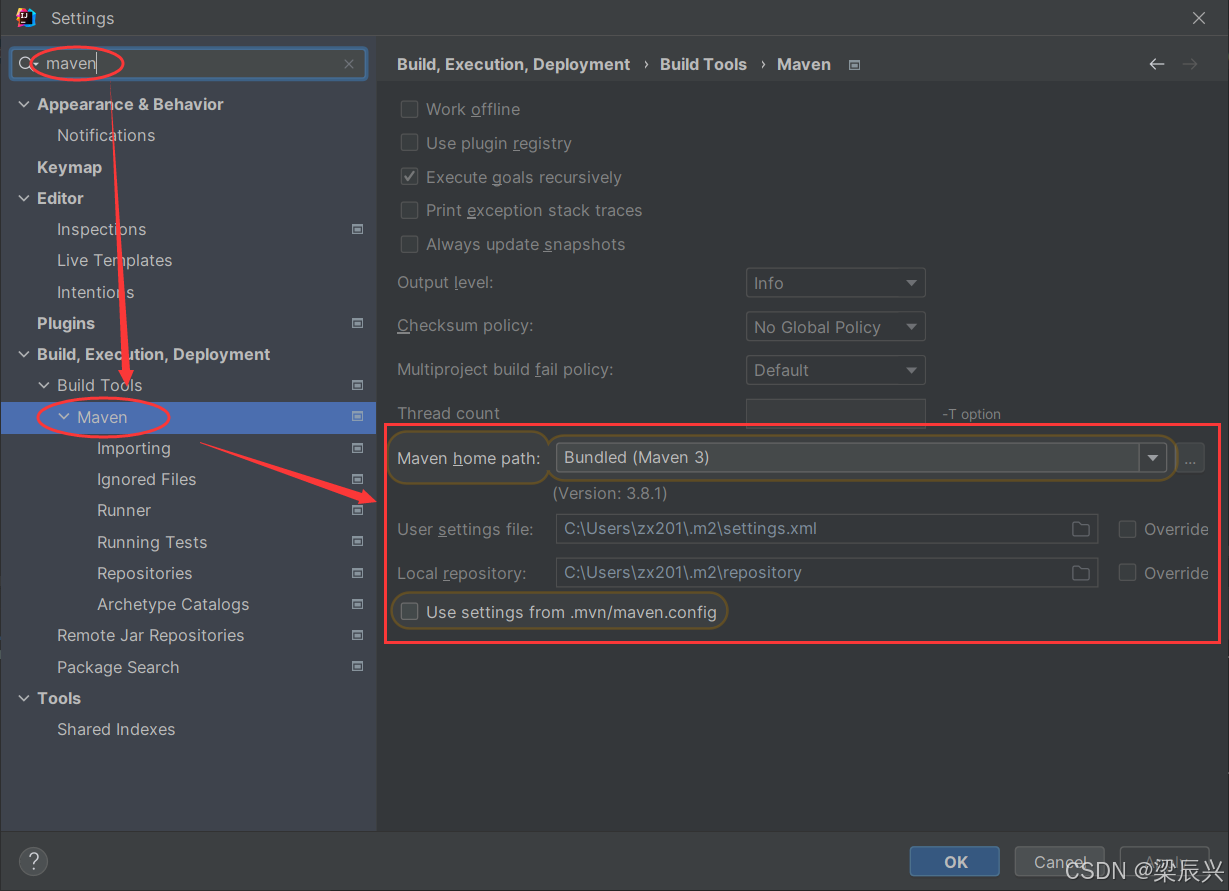Click Build, Execution, Deployment breadcrumb
Image resolution: width=1229 pixels, height=891 pixels.
click(514, 64)
